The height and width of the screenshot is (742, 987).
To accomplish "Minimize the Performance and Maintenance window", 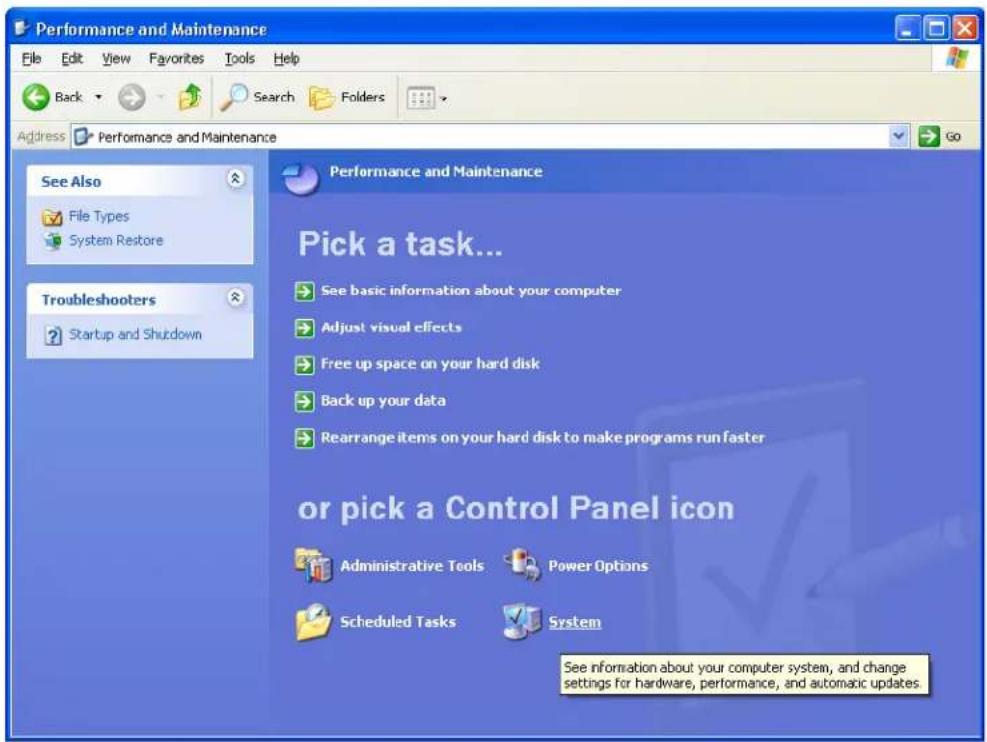I will 907,28.
